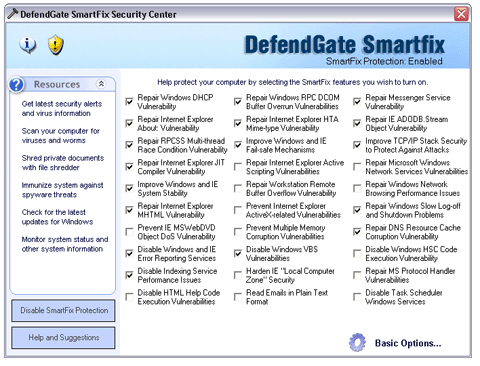Click the blue info bubble icon

[28, 44]
